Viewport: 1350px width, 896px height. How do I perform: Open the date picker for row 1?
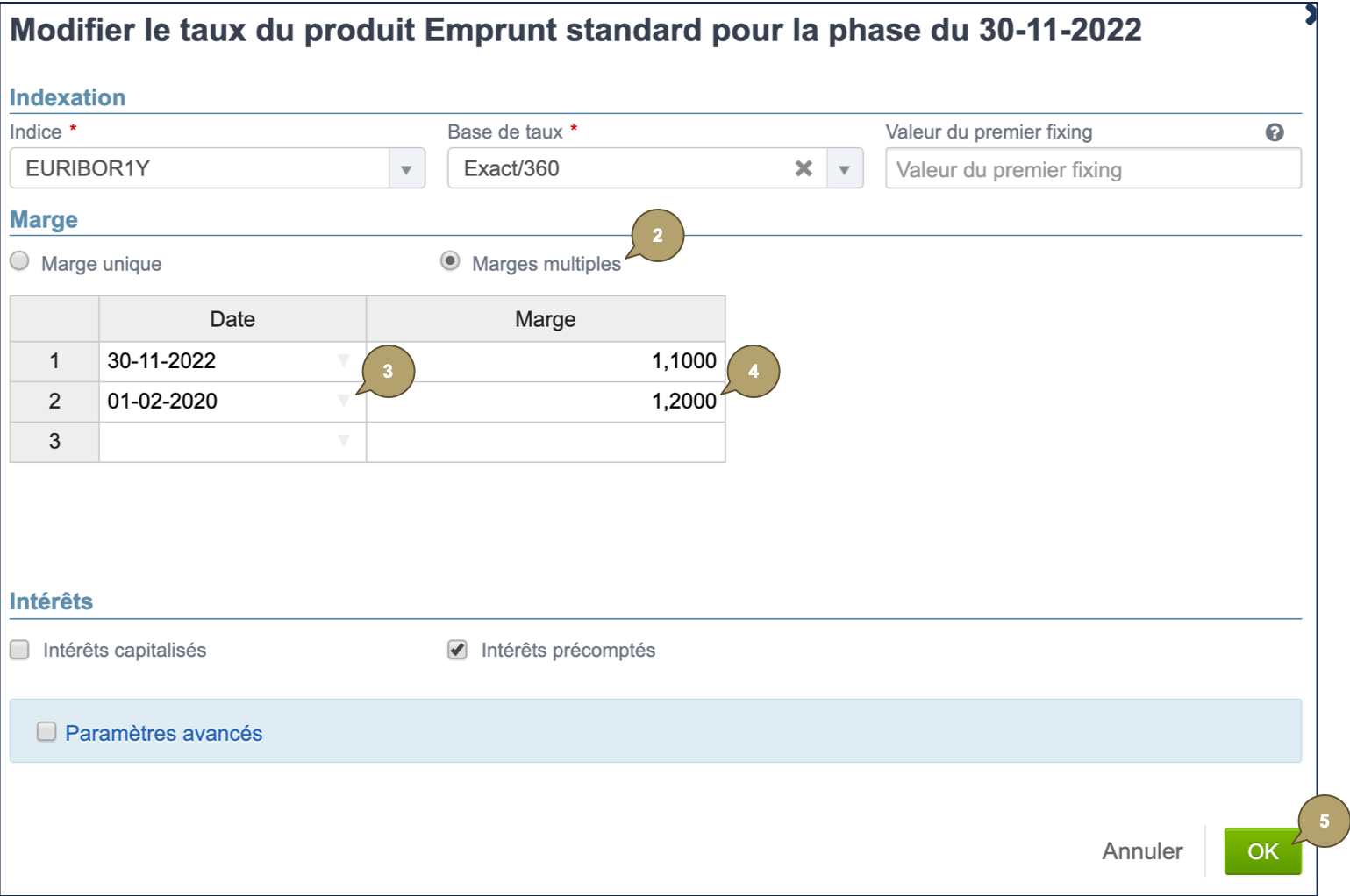tap(343, 360)
